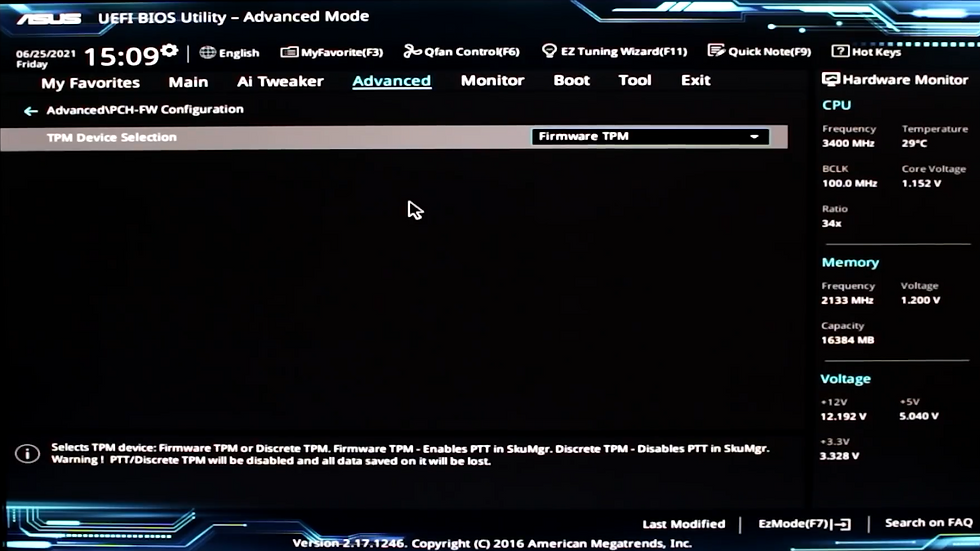This screenshot has width=980, height=551.
Task: Click the Voltage heading in Hardware Monitor
Action: coord(845,379)
